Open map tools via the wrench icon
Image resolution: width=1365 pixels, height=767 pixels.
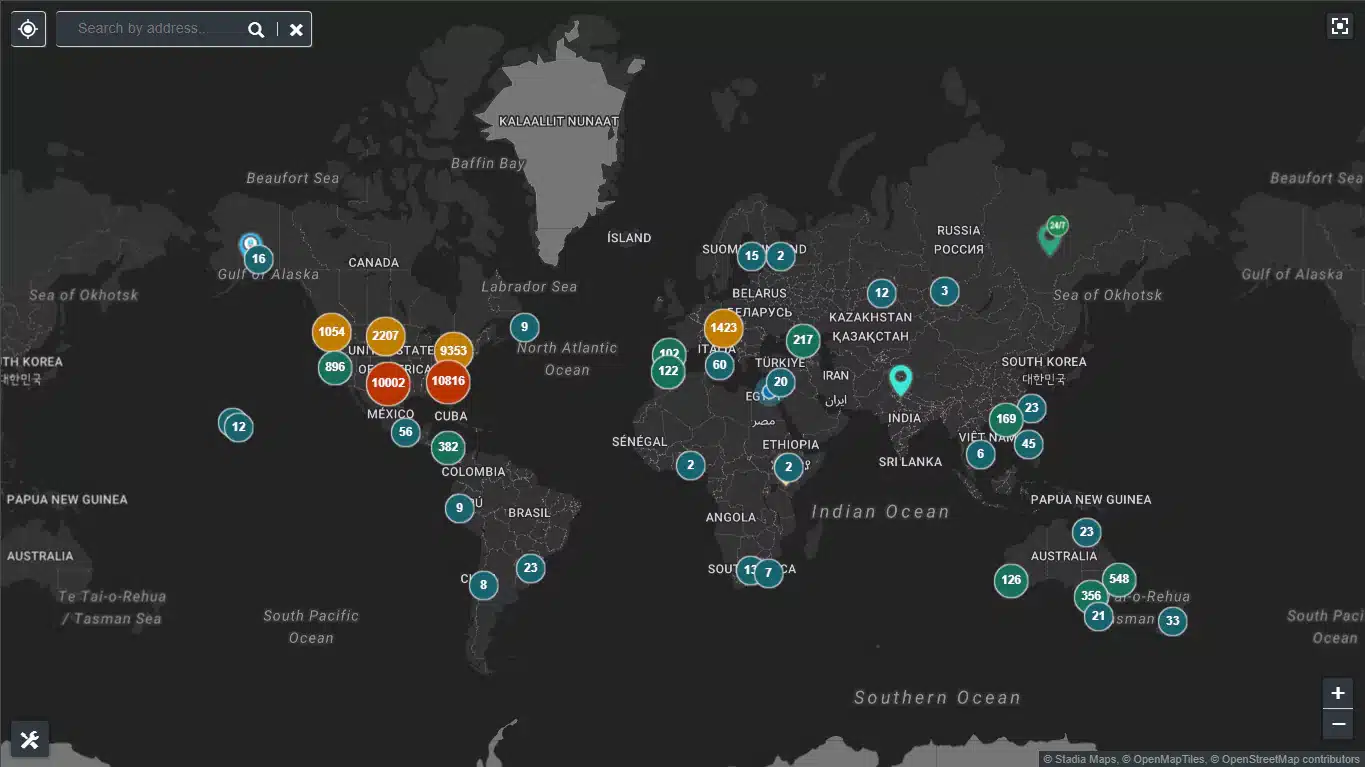click(x=28, y=739)
